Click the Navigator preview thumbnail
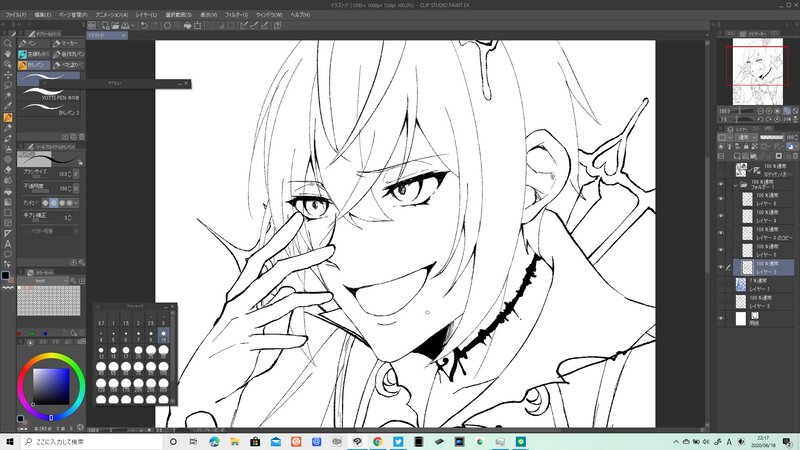800x450 pixels. 758,71
